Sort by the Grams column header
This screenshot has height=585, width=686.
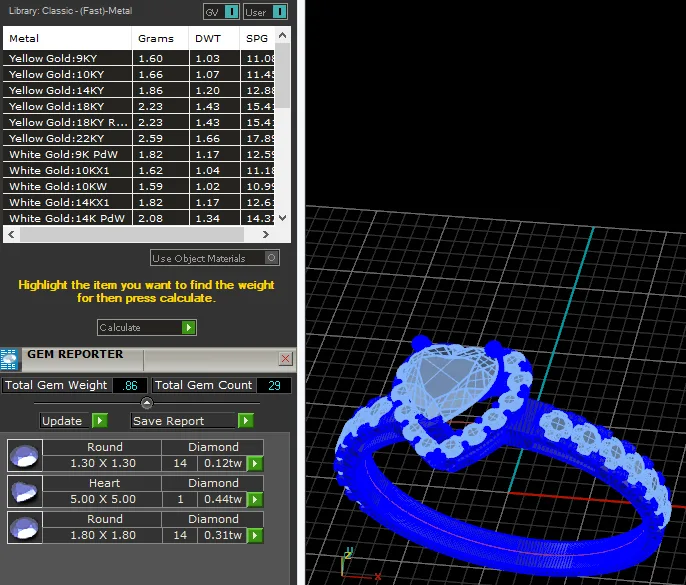point(160,39)
